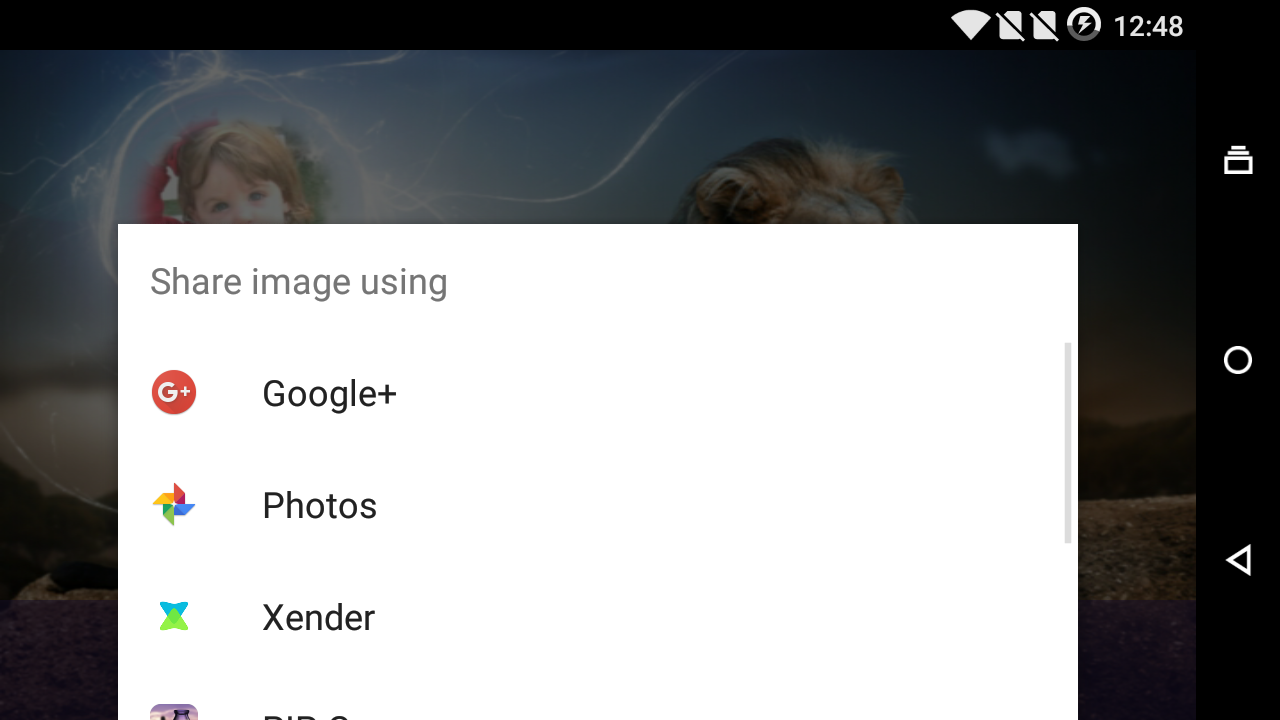1280x720 pixels.
Task: Tap the battery charging status icon
Action: click(x=1084, y=24)
